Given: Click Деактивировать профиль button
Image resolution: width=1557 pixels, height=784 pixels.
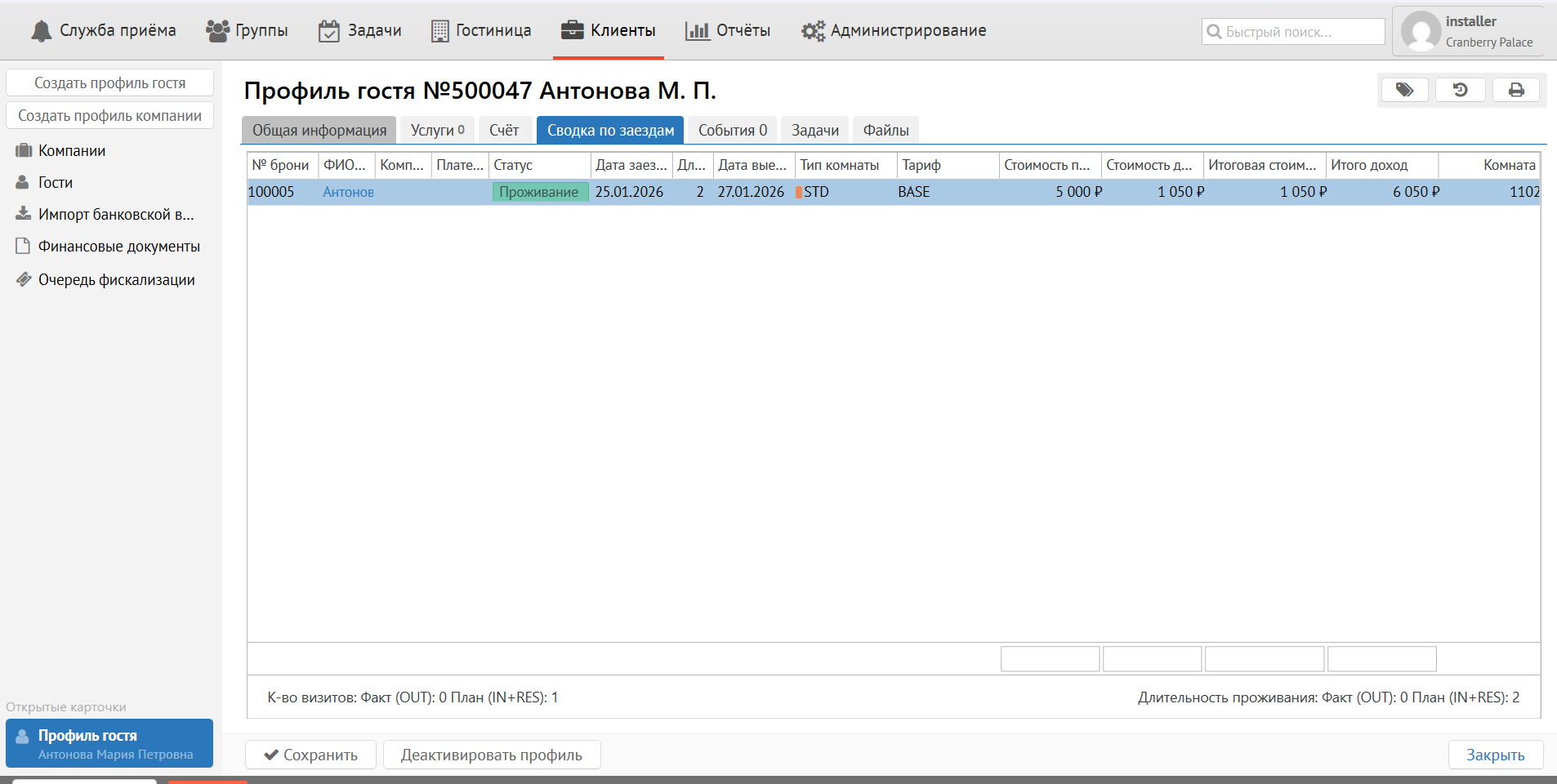Looking at the screenshot, I should click(492, 755).
